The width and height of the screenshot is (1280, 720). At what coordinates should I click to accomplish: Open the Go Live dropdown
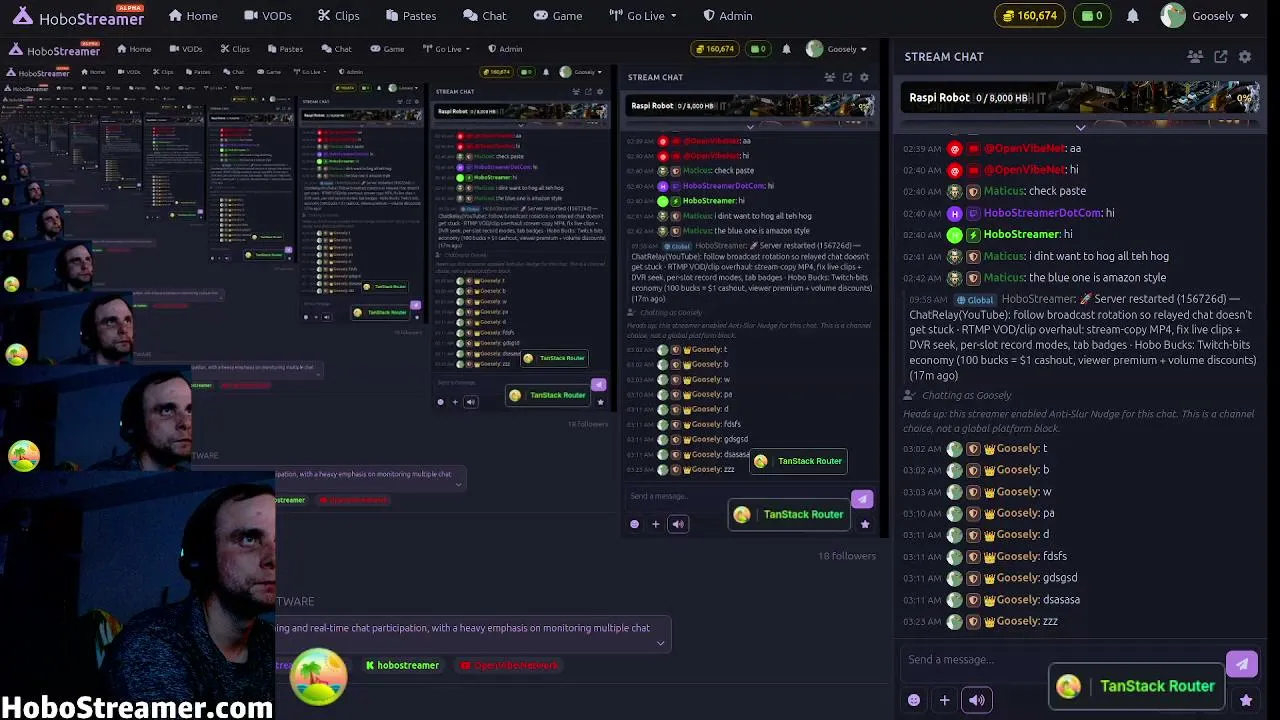click(643, 16)
